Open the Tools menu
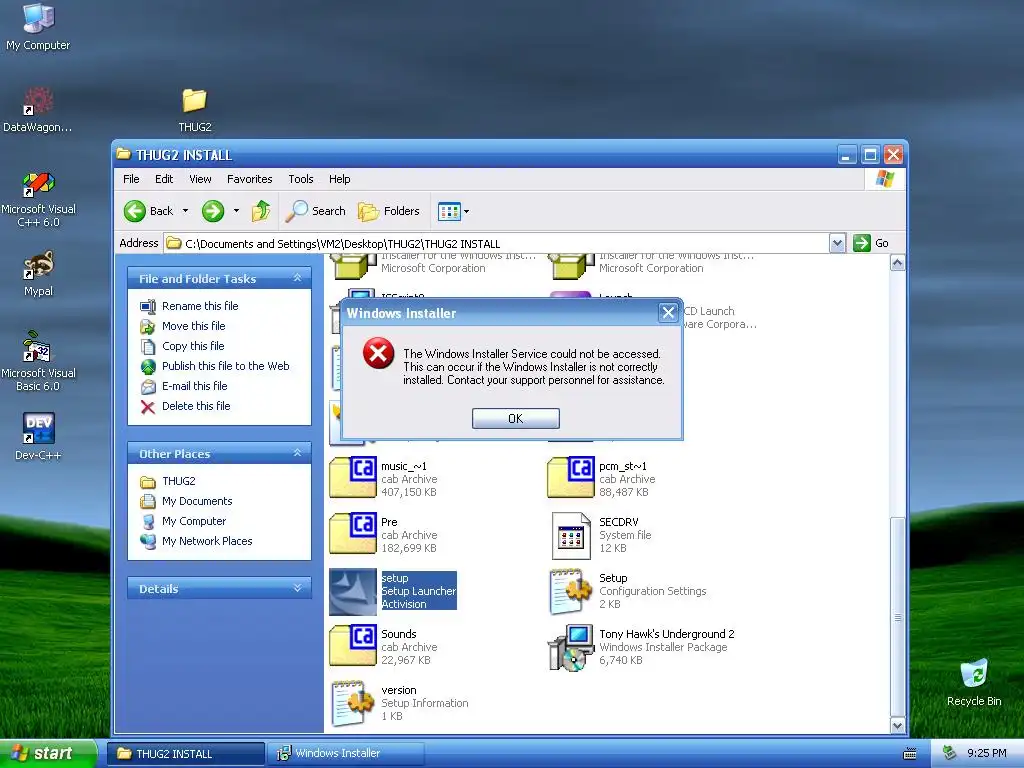Image resolution: width=1024 pixels, height=768 pixels. point(301,179)
